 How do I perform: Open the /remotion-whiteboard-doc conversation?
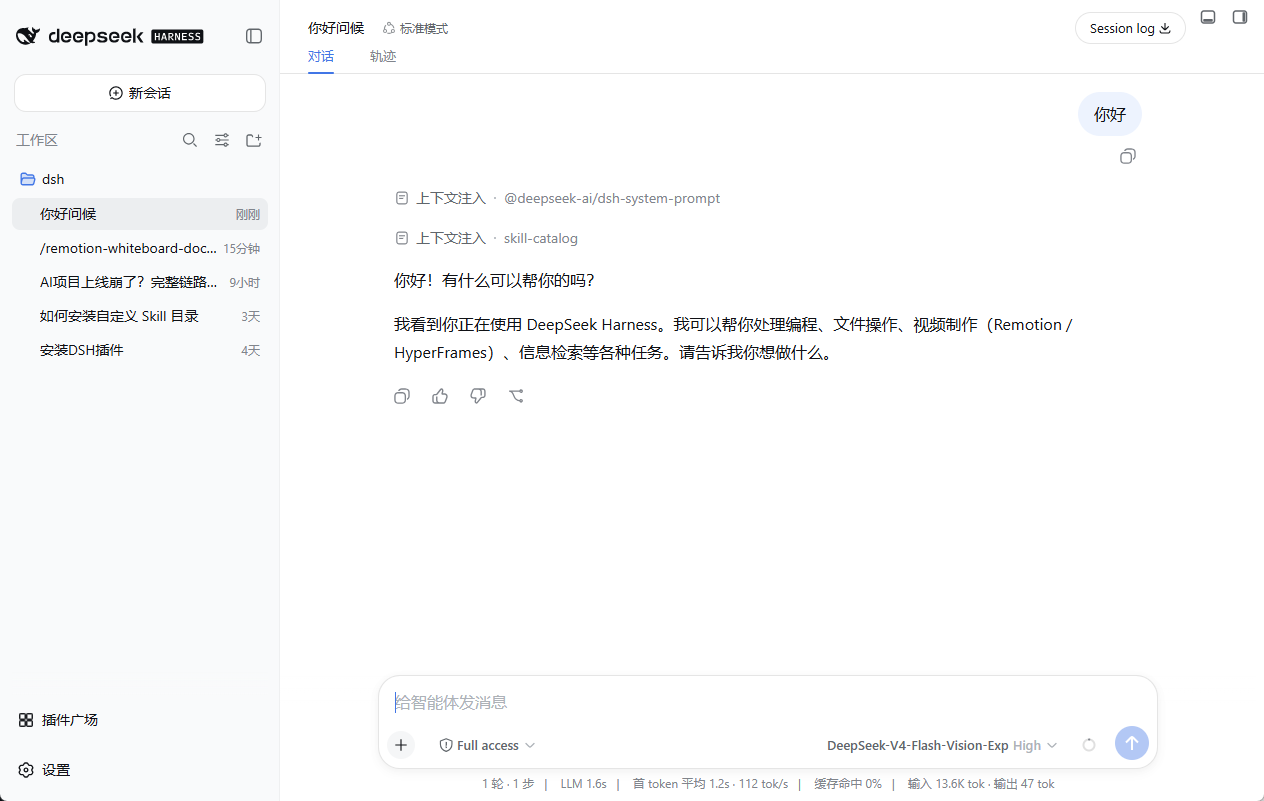[x=140, y=248]
